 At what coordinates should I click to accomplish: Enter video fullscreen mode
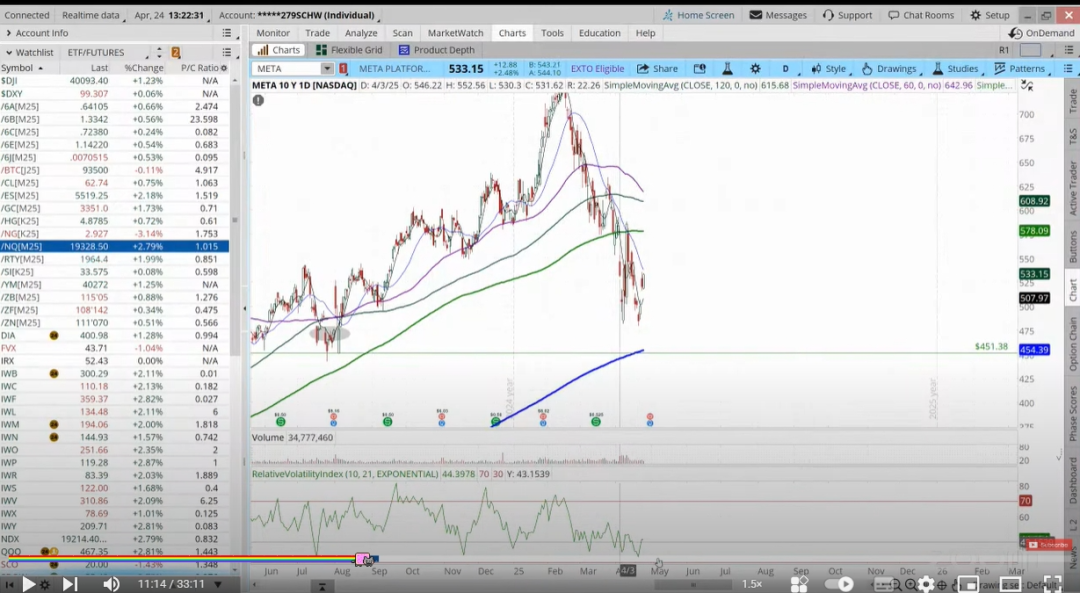pos(1052,584)
